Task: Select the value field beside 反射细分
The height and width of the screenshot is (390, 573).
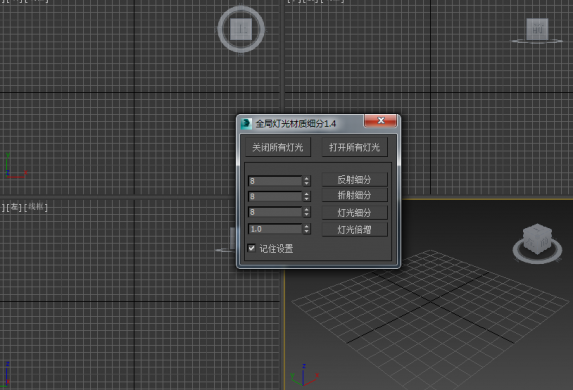Action: (275, 181)
